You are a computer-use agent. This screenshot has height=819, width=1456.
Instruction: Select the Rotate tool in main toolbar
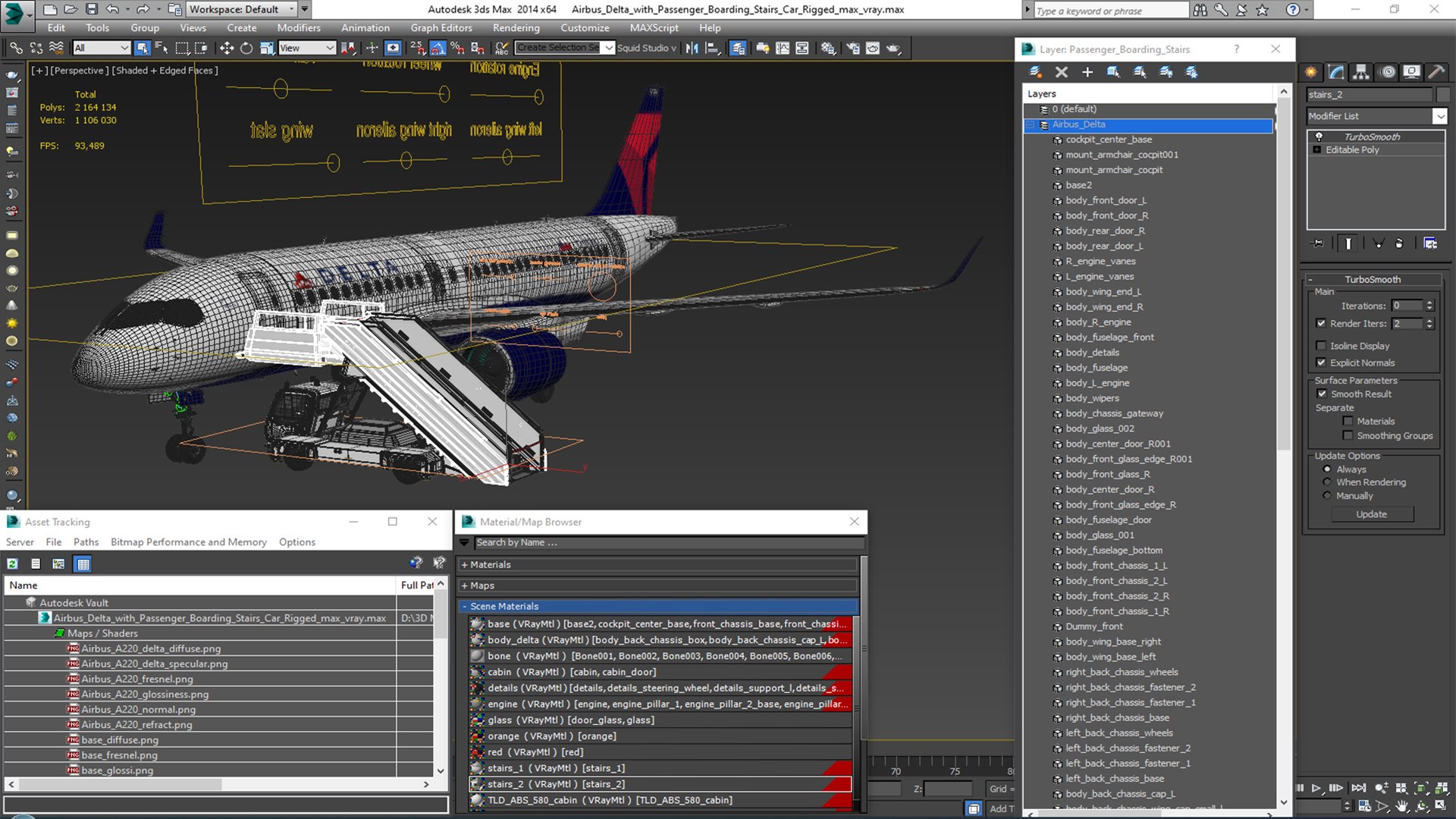point(246,48)
